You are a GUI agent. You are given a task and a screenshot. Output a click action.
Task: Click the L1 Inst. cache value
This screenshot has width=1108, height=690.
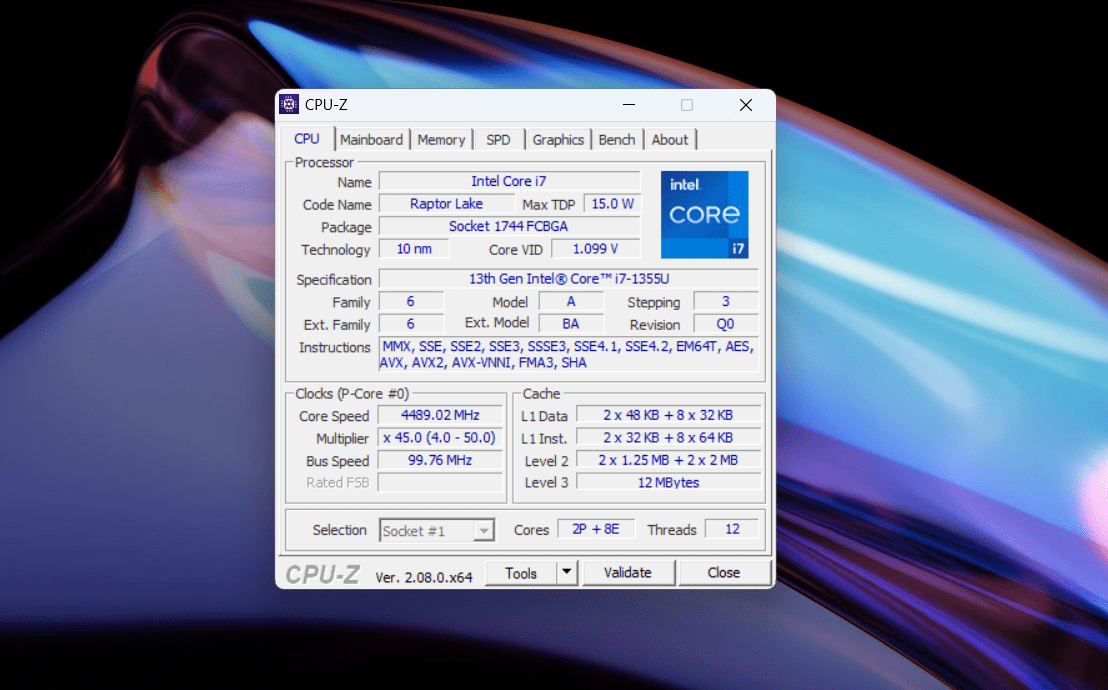(668, 438)
